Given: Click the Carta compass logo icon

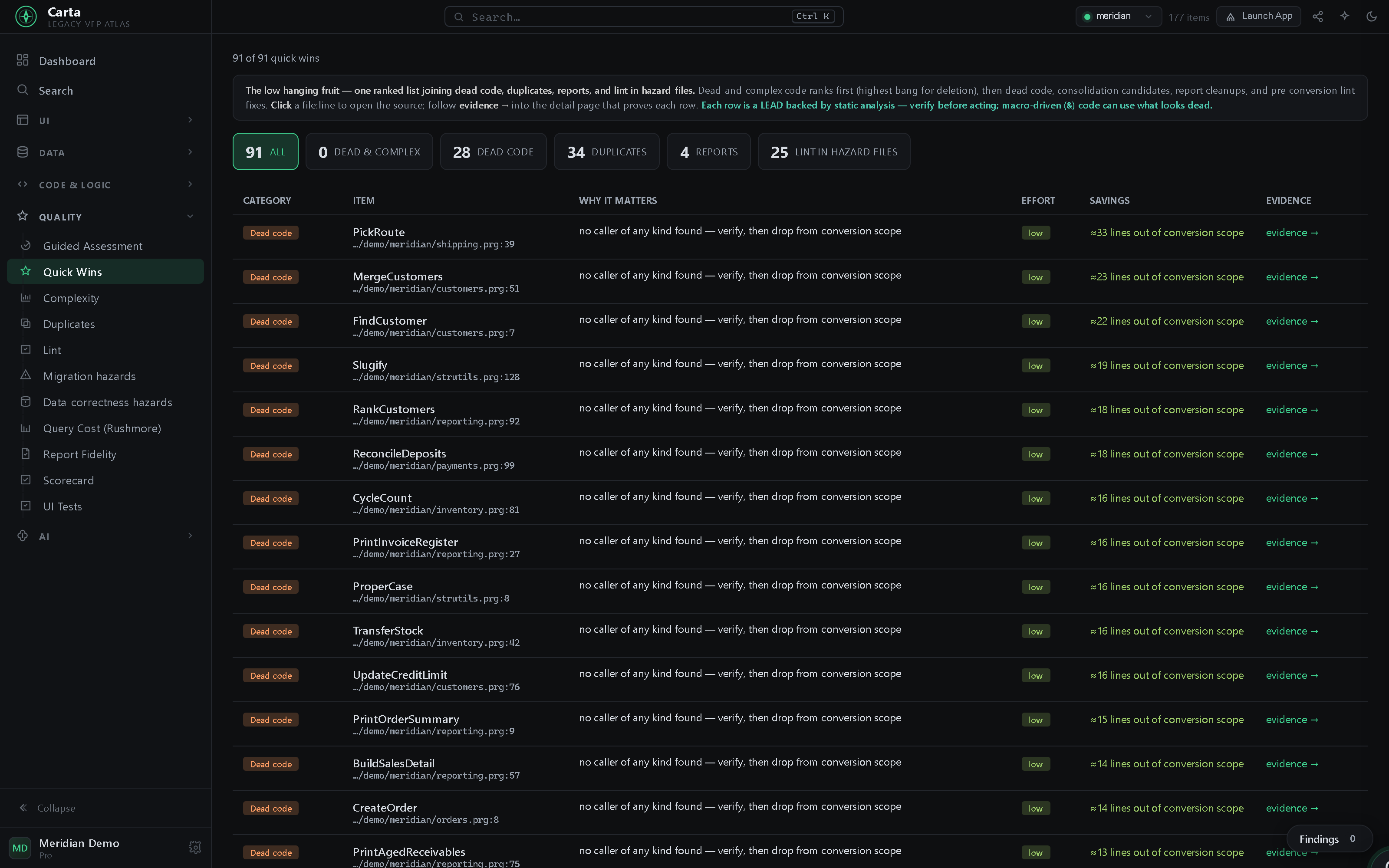Looking at the screenshot, I should pos(26,16).
